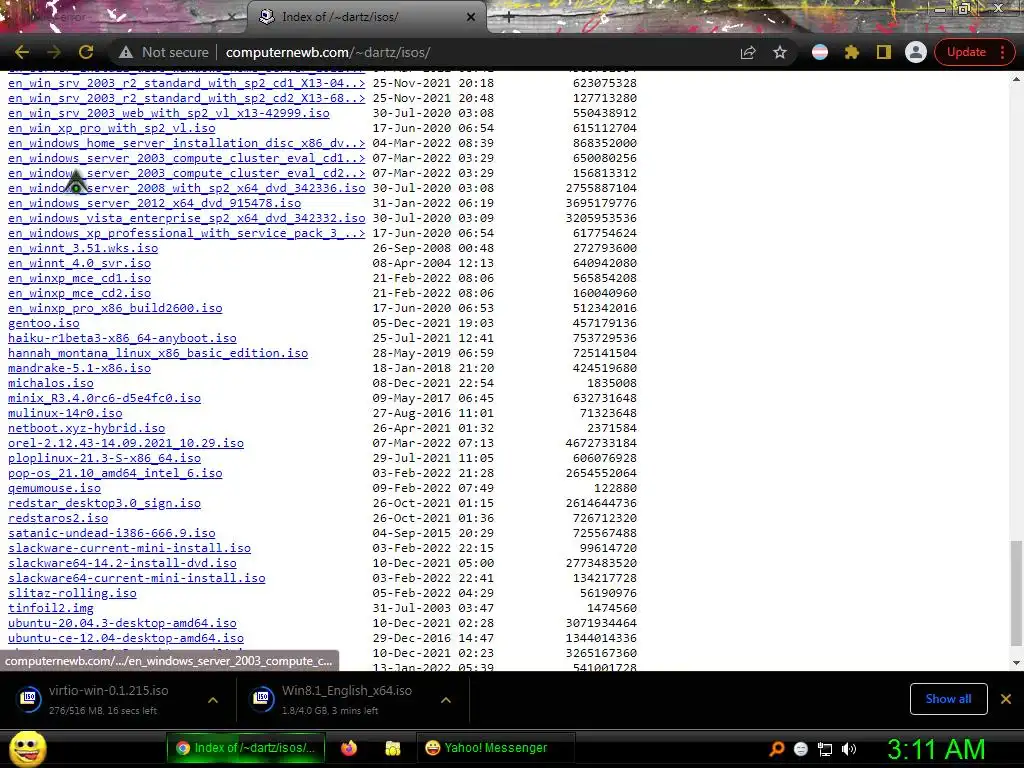Reload the page with the refresh icon
1024x768 pixels.
tap(86, 52)
